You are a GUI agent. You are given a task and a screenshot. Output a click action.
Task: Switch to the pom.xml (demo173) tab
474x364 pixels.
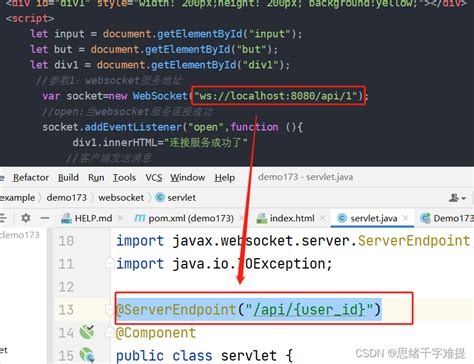coord(191,218)
